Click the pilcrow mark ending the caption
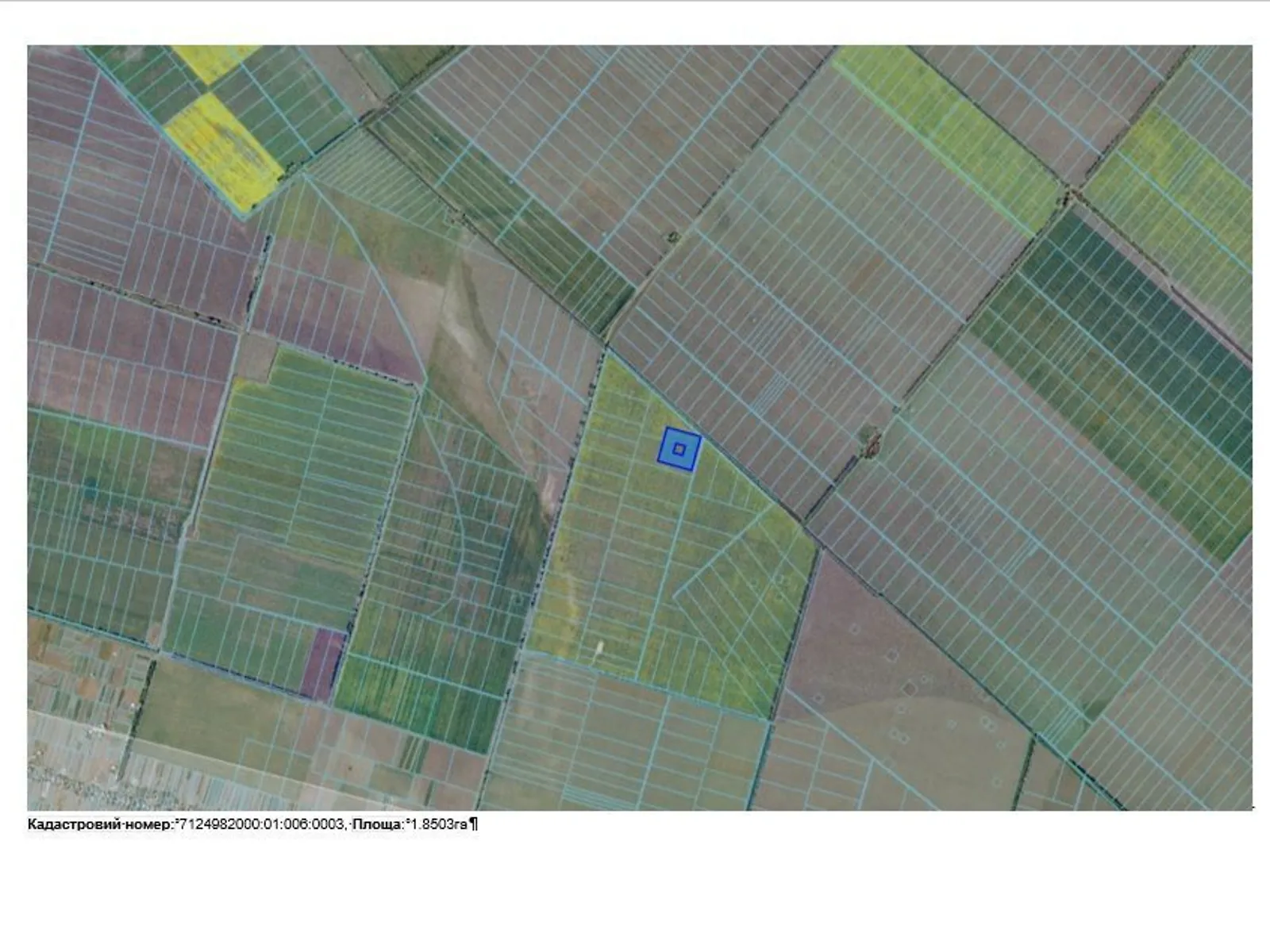The image size is (1270, 952). 474,824
